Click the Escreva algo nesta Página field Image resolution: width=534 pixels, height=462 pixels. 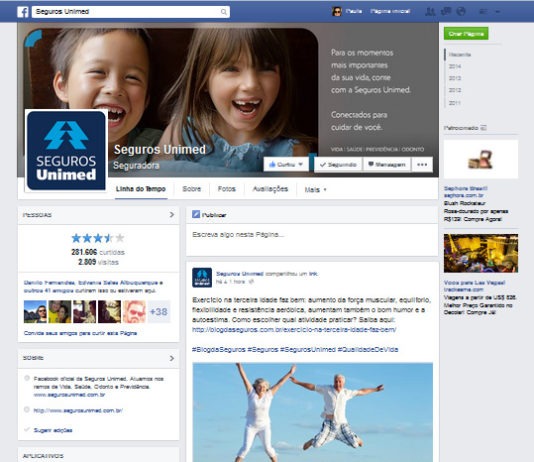pos(312,239)
